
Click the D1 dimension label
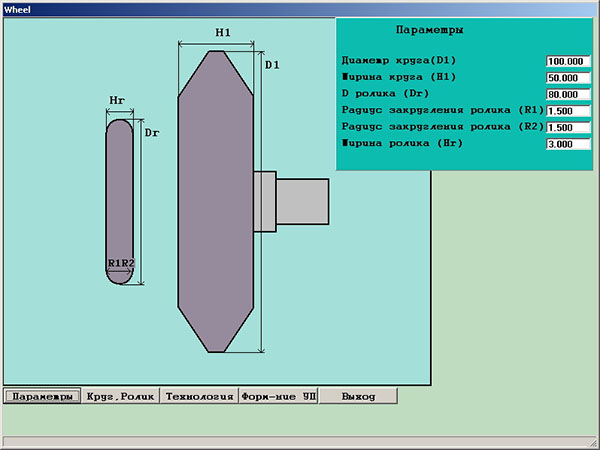272,65
